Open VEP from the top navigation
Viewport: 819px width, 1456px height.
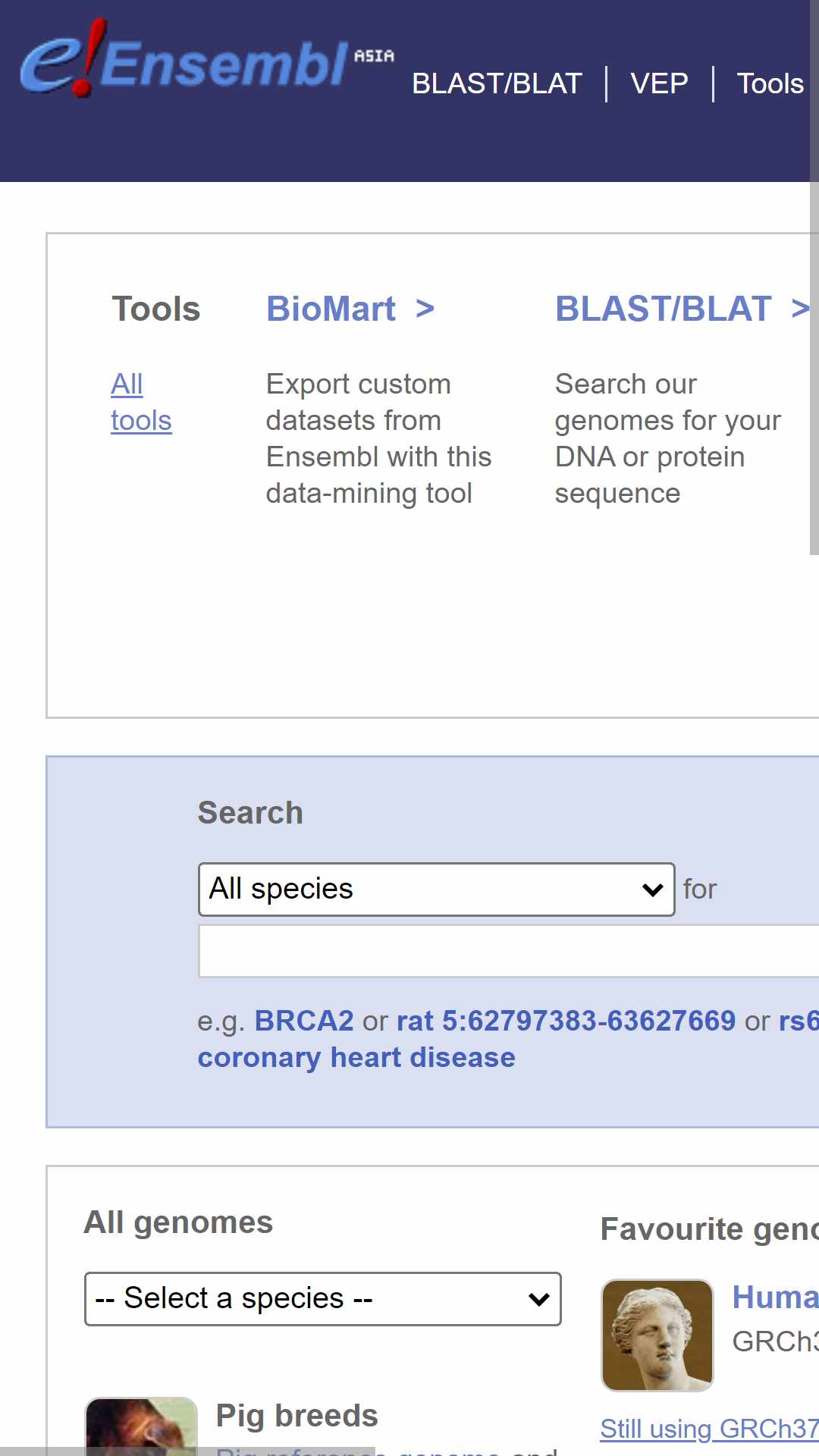coord(659,83)
